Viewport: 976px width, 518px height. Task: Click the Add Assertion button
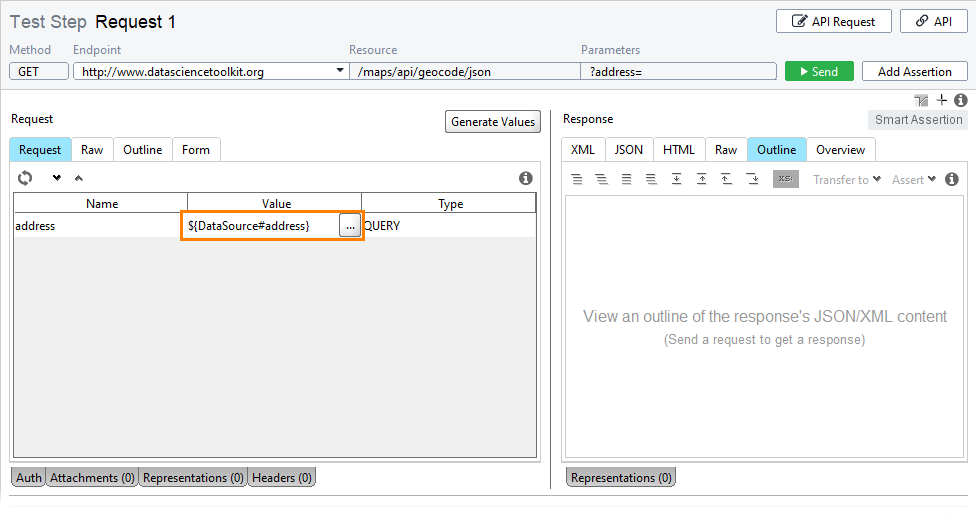[914, 72]
